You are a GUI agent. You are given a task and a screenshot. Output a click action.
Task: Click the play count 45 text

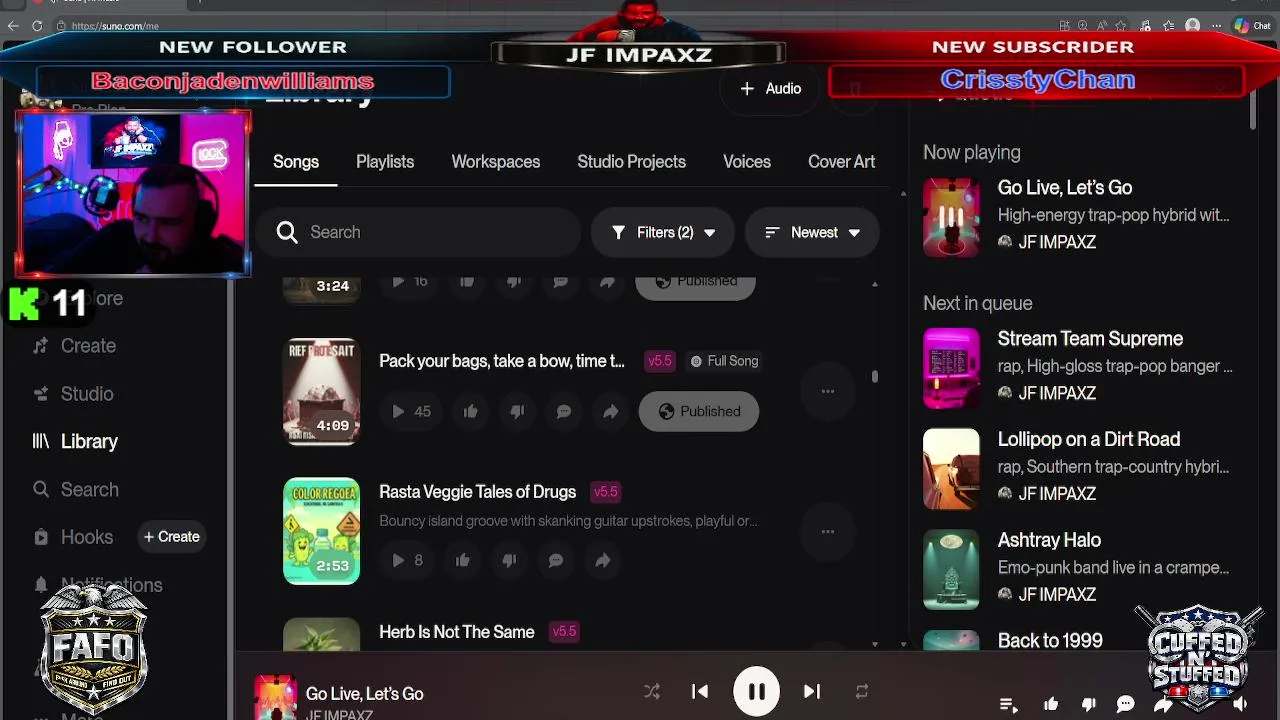pos(422,411)
